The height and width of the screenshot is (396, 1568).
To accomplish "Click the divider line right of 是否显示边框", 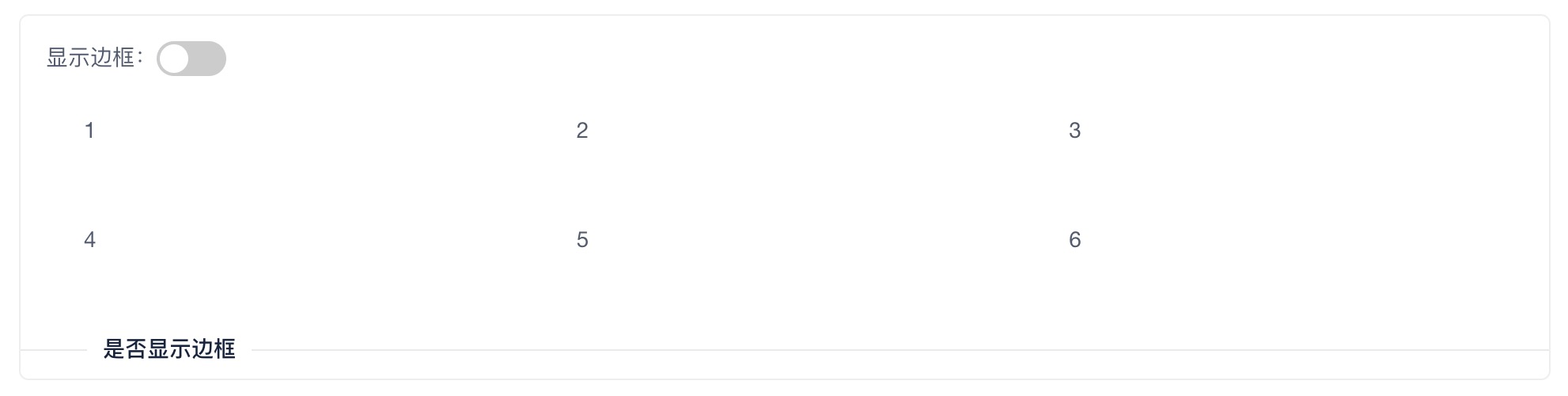I will [x=900, y=350].
